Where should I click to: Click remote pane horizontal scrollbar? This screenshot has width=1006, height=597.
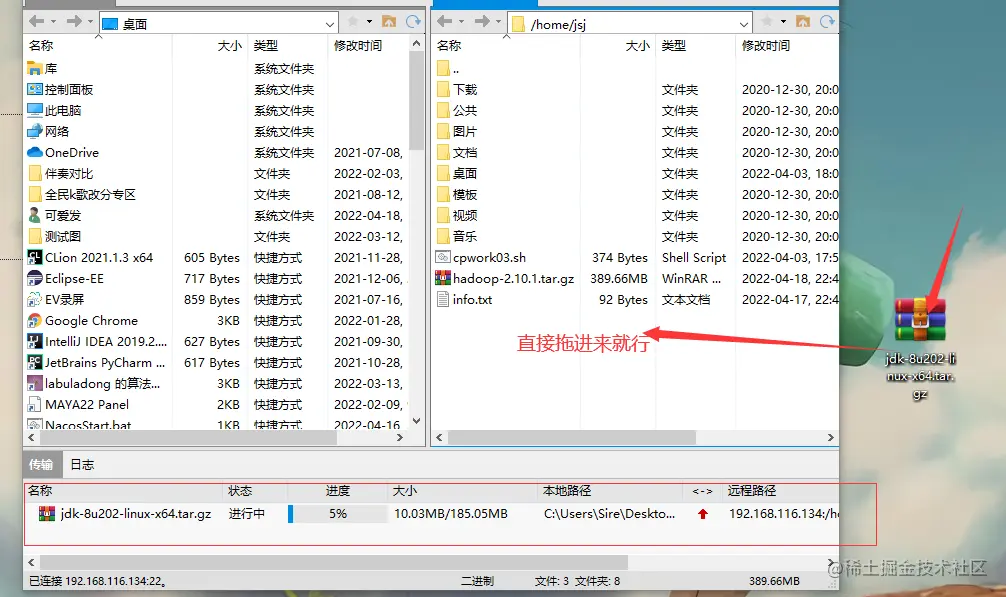572,437
